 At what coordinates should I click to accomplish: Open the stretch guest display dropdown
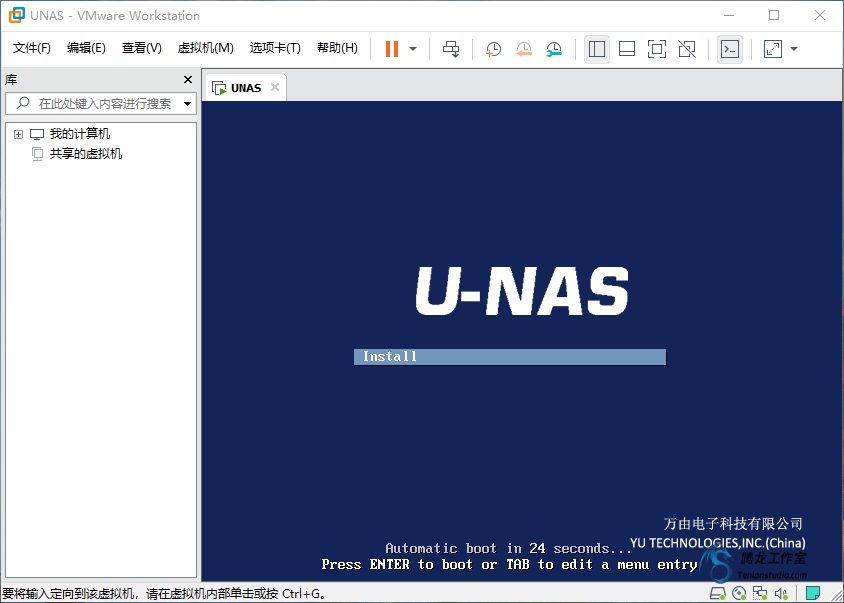coord(794,49)
